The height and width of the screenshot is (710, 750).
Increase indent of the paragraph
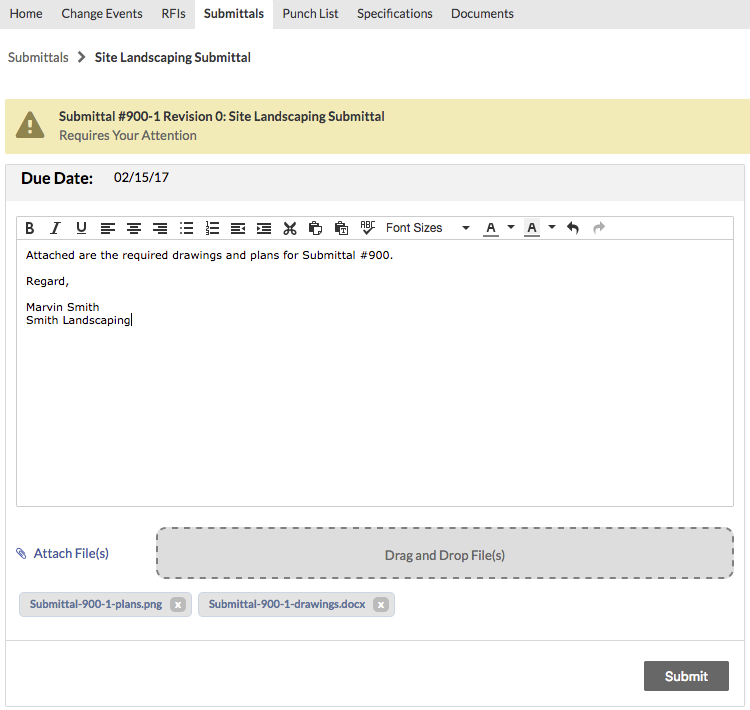coord(264,228)
